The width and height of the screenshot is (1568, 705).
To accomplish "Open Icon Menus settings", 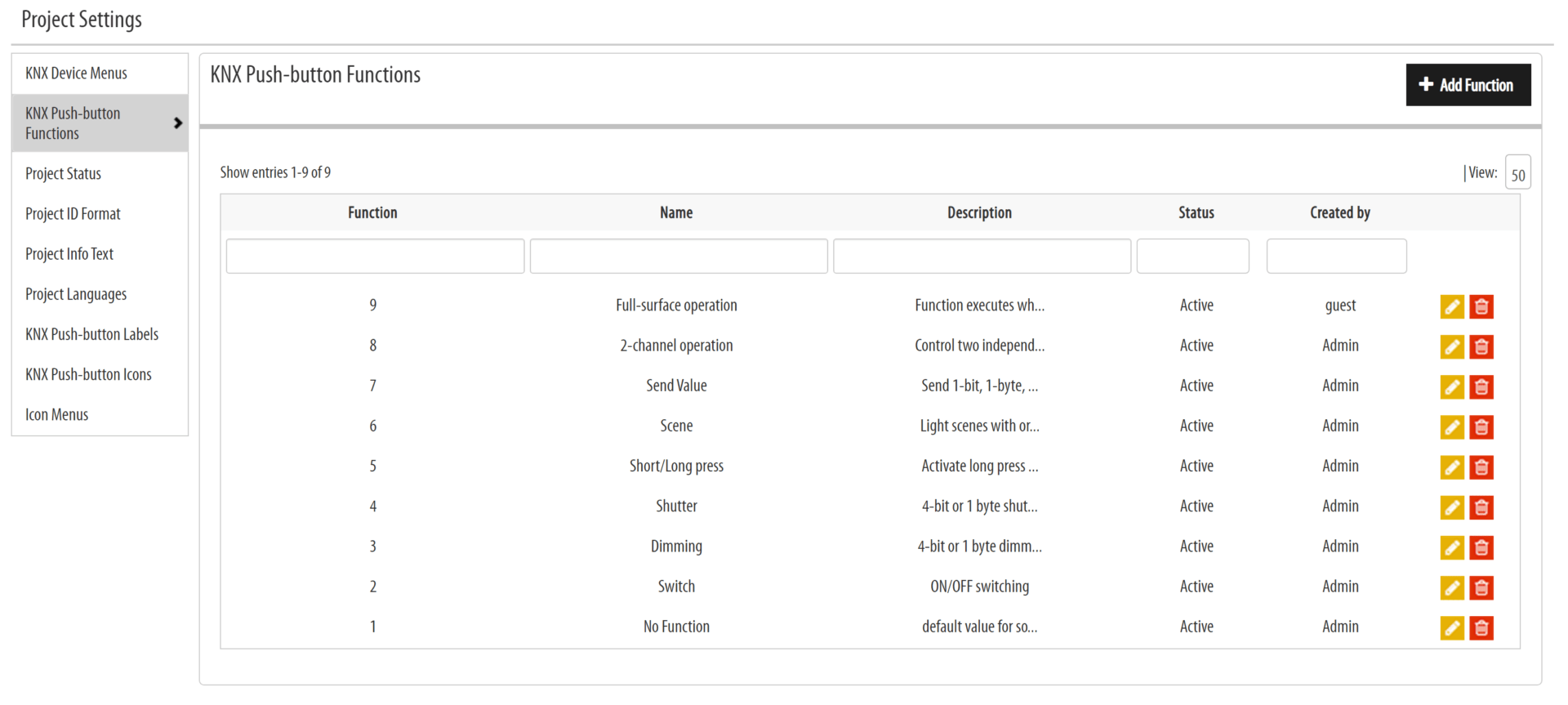I will [x=100, y=414].
